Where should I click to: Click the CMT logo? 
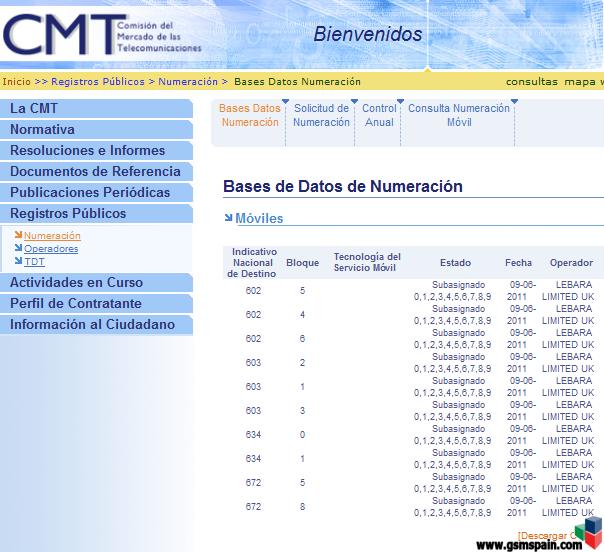tap(102, 34)
